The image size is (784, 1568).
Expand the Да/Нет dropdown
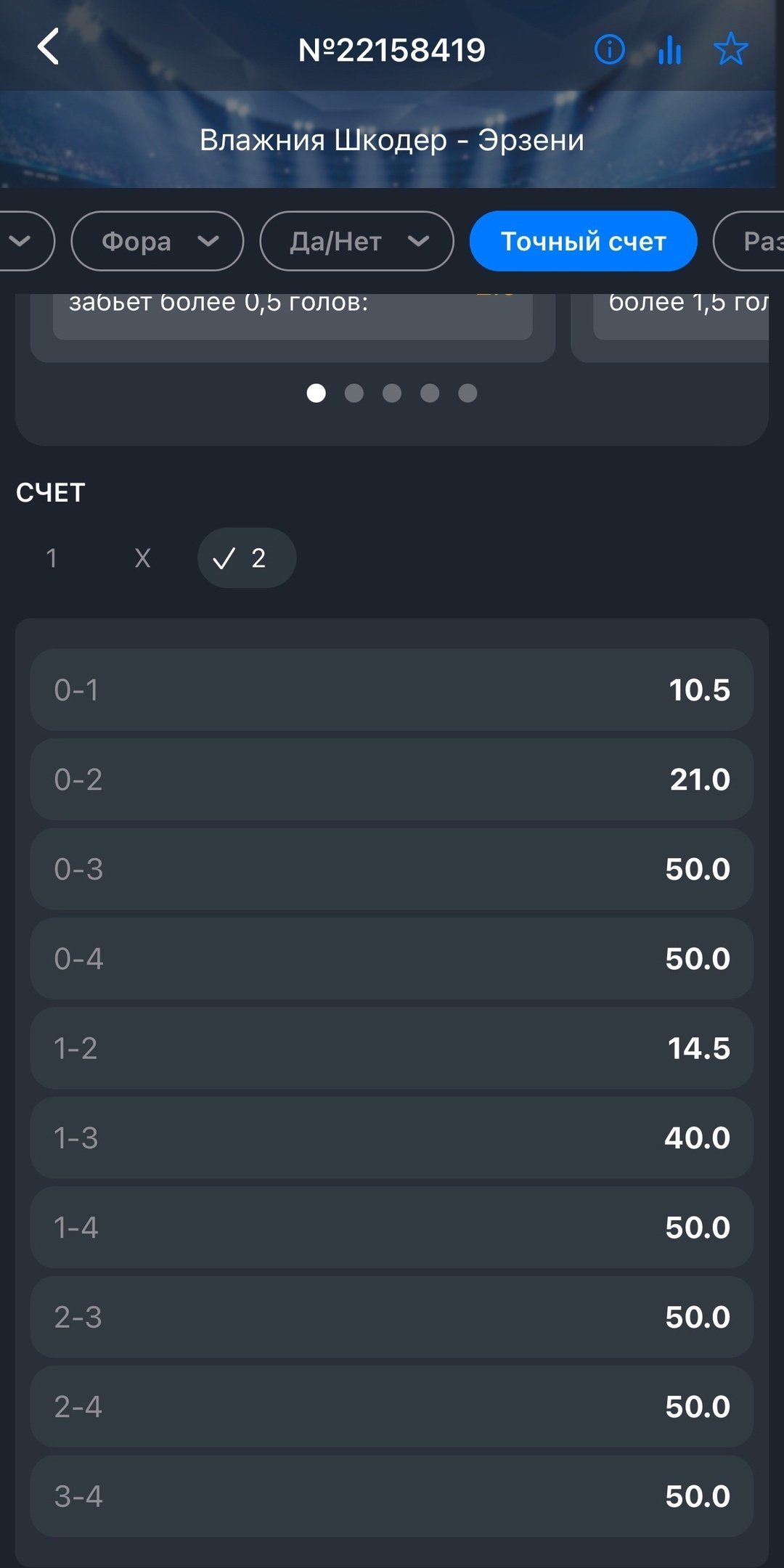pos(356,241)
